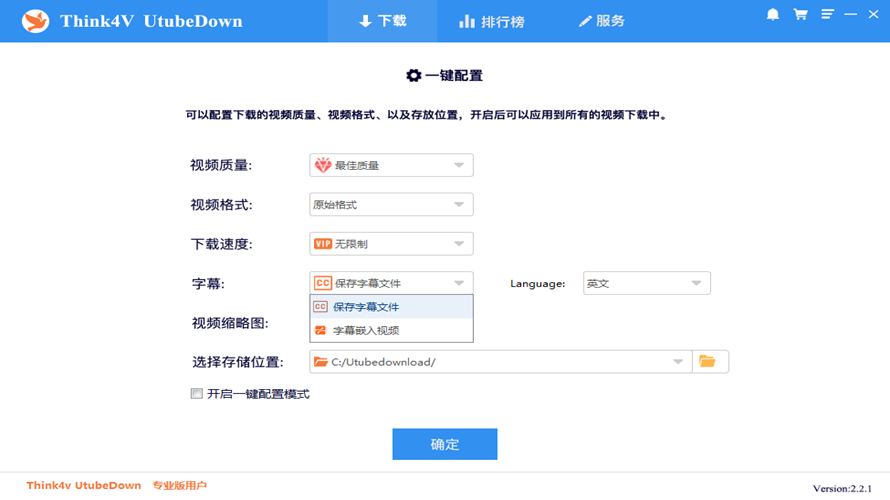Screen dimensions: 890x500
Task: Switch to the 下载 tab
Action: coord(383,21)
